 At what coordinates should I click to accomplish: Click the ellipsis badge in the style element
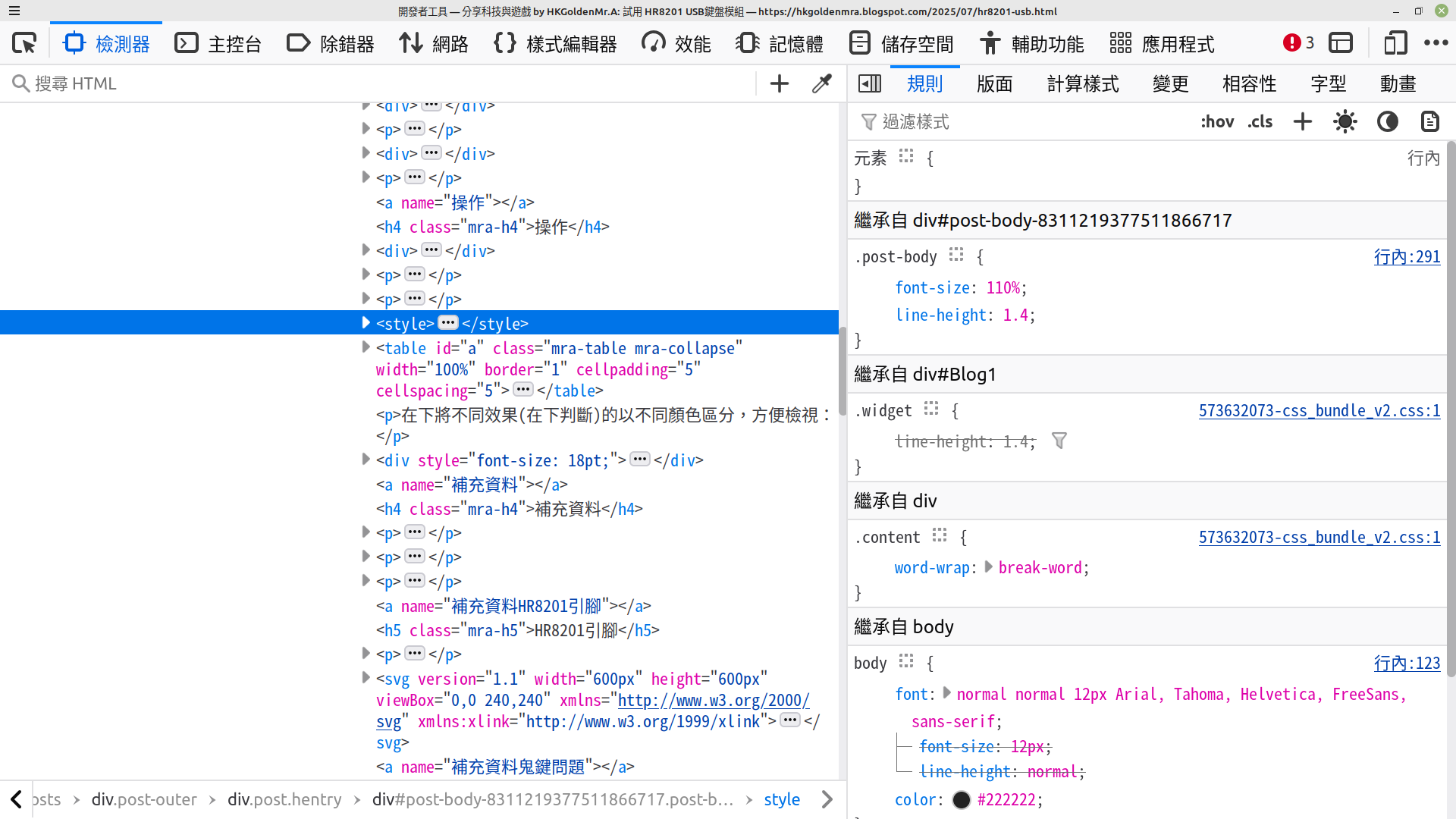(x=448, y=322)
